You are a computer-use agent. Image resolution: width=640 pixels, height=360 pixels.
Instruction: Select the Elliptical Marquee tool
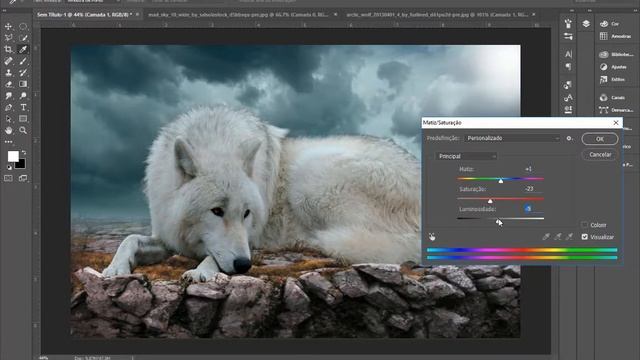point(23,27)
